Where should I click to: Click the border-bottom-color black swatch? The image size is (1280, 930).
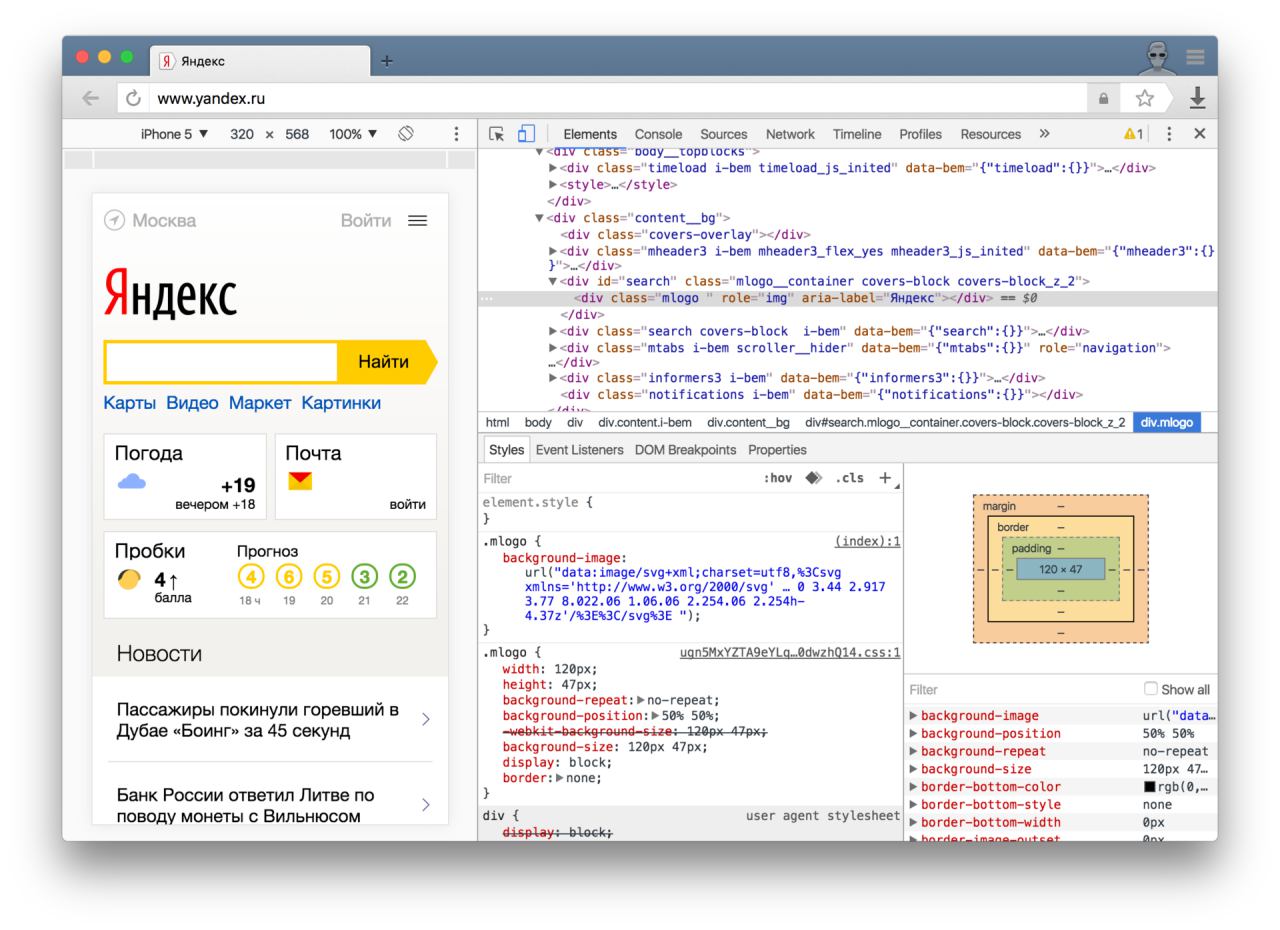[1149, 787]
